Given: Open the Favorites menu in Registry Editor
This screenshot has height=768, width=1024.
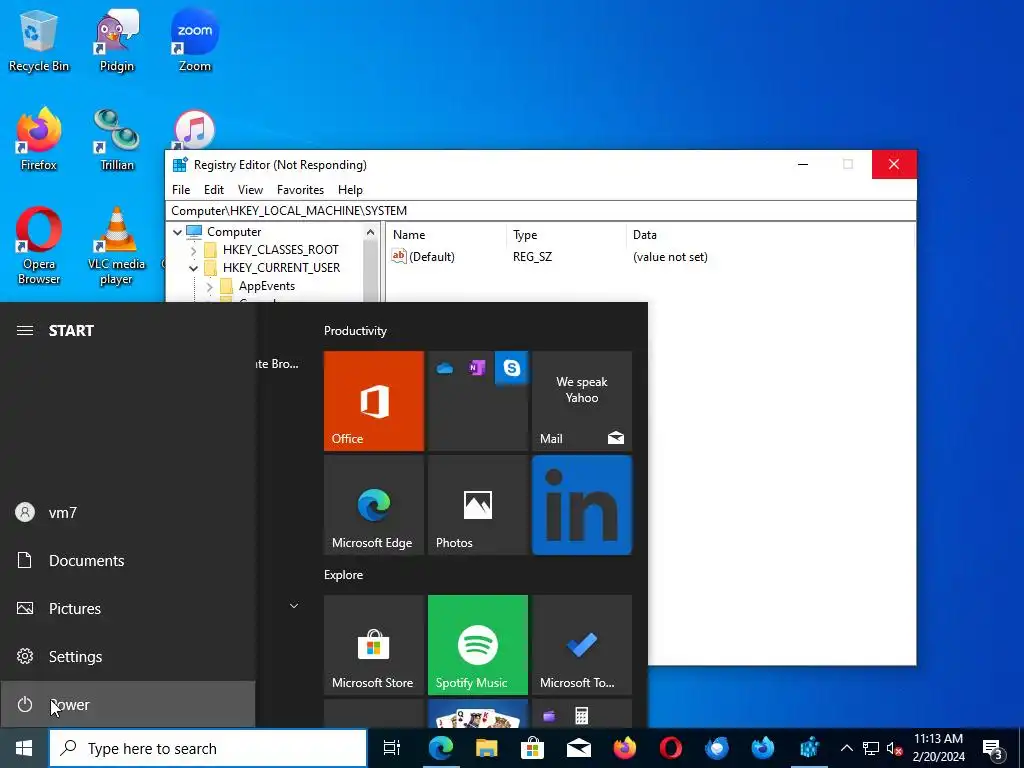Looking at the screenshot, I should (x=300, y=190).
